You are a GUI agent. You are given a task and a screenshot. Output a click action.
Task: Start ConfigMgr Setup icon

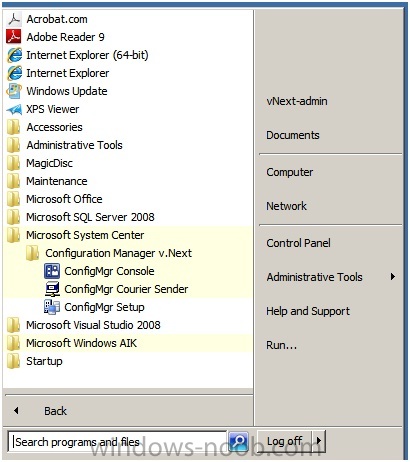click(x=52, y=307)
